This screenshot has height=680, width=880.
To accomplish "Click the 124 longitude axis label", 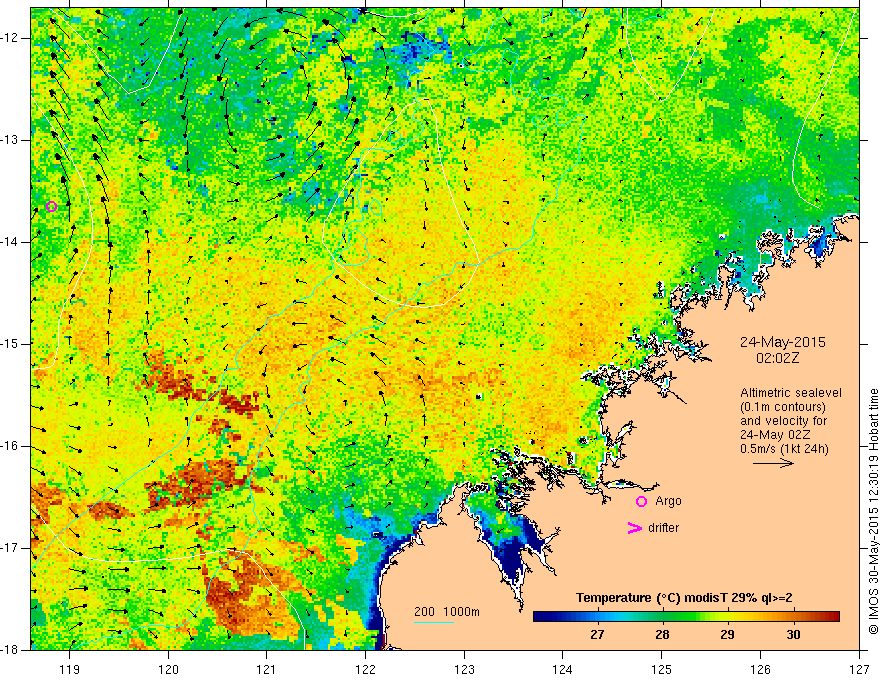I will click(x=563, y=669).
